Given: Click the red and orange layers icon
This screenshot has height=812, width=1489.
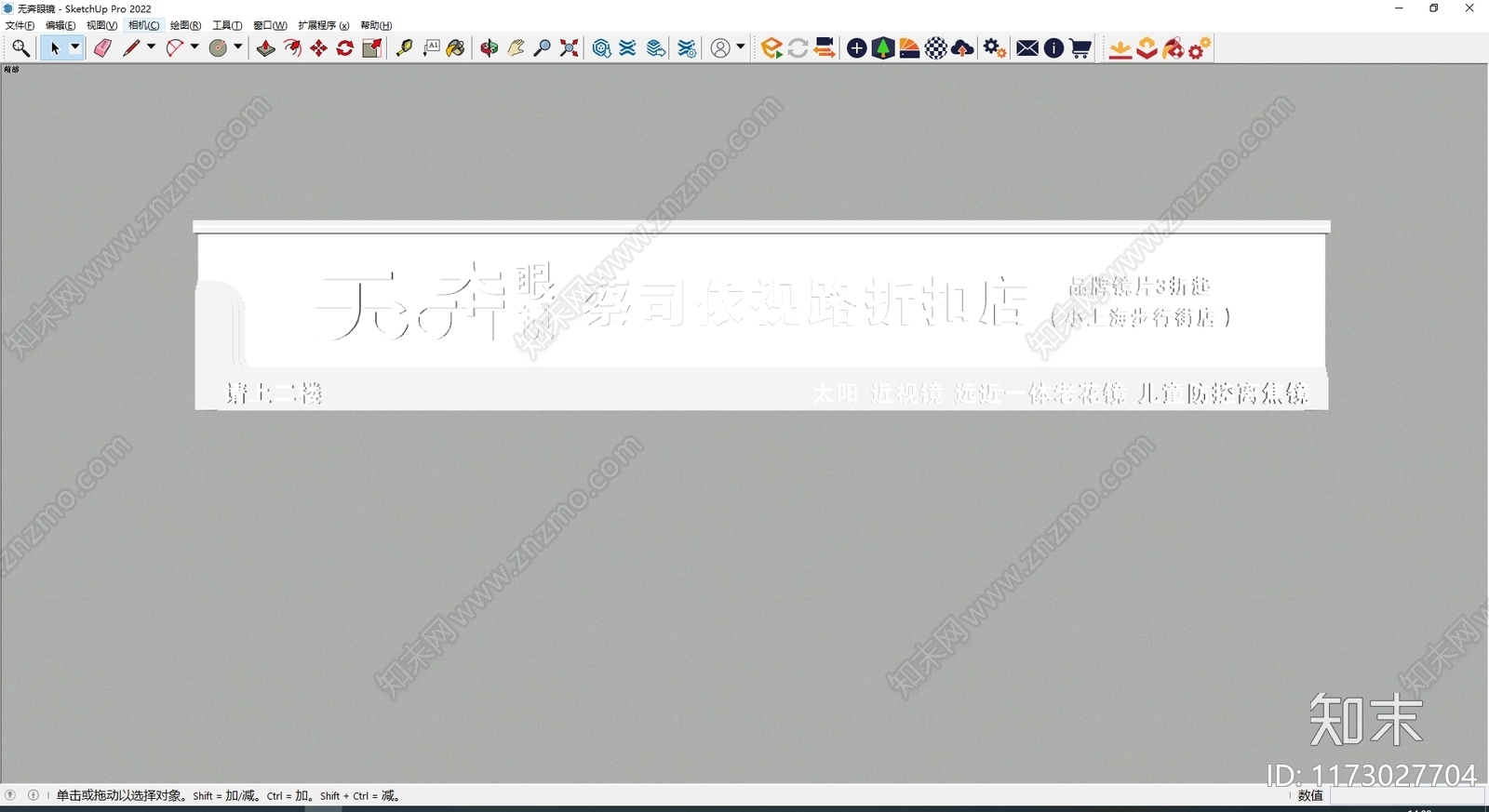Looking at the screenshot, I should click(x=1147, y=48).
